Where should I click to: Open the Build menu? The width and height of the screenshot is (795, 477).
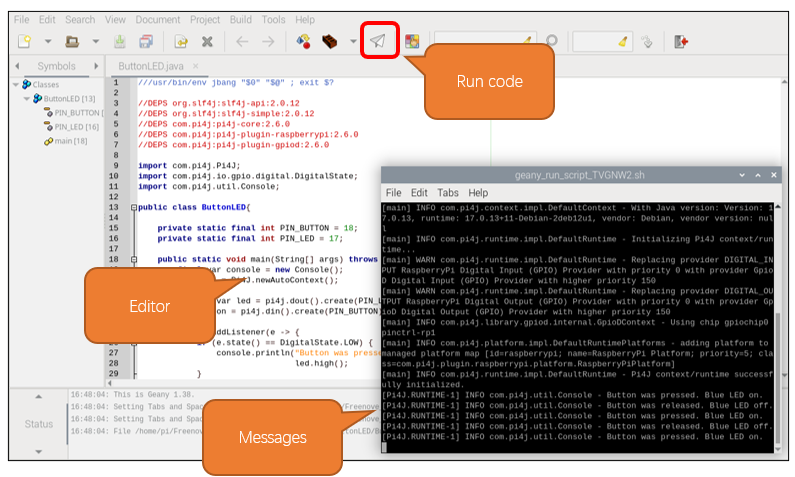(240, 19)
